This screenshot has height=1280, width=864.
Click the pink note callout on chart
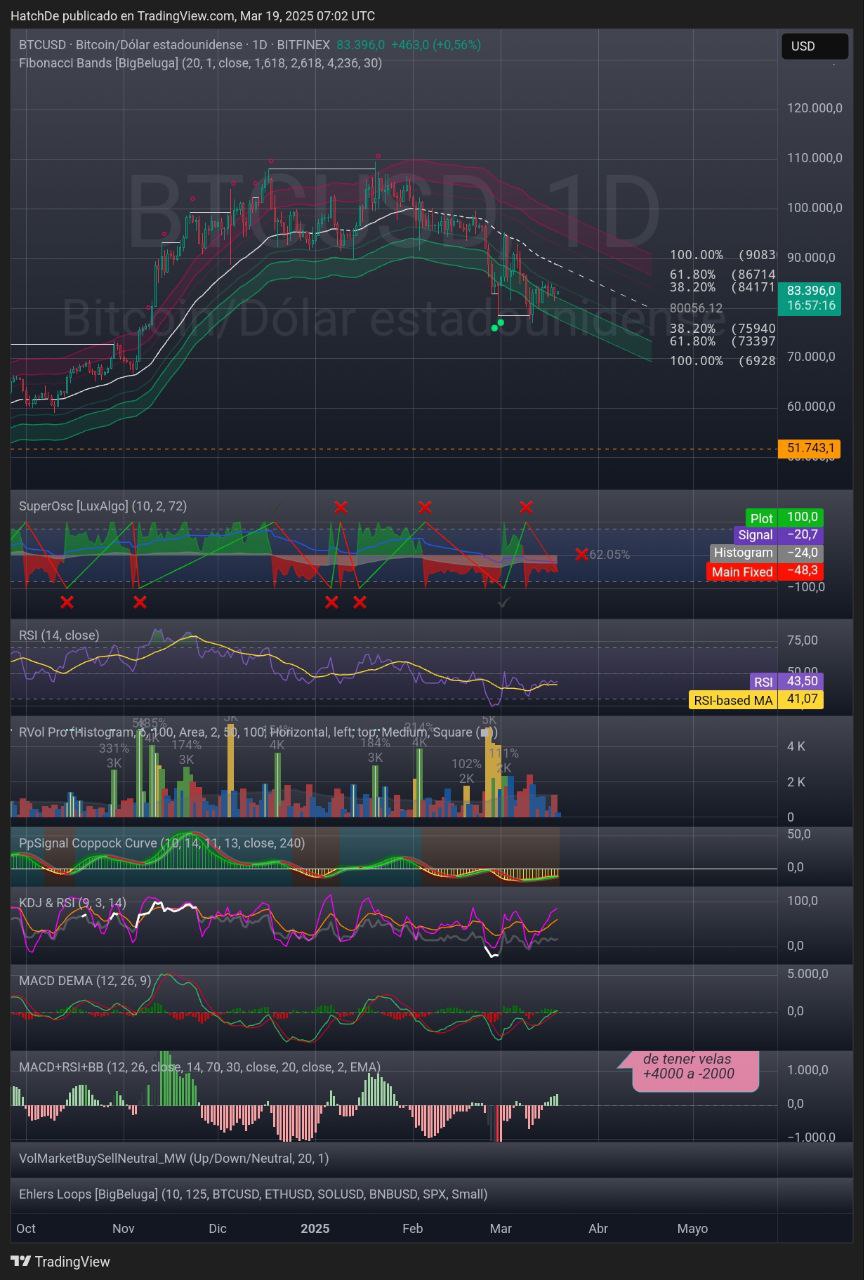click(x=688, y=1067)
